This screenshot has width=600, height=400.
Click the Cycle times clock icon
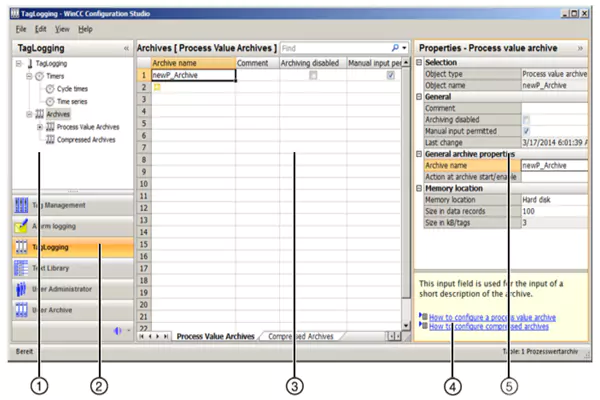click(50, 89)
